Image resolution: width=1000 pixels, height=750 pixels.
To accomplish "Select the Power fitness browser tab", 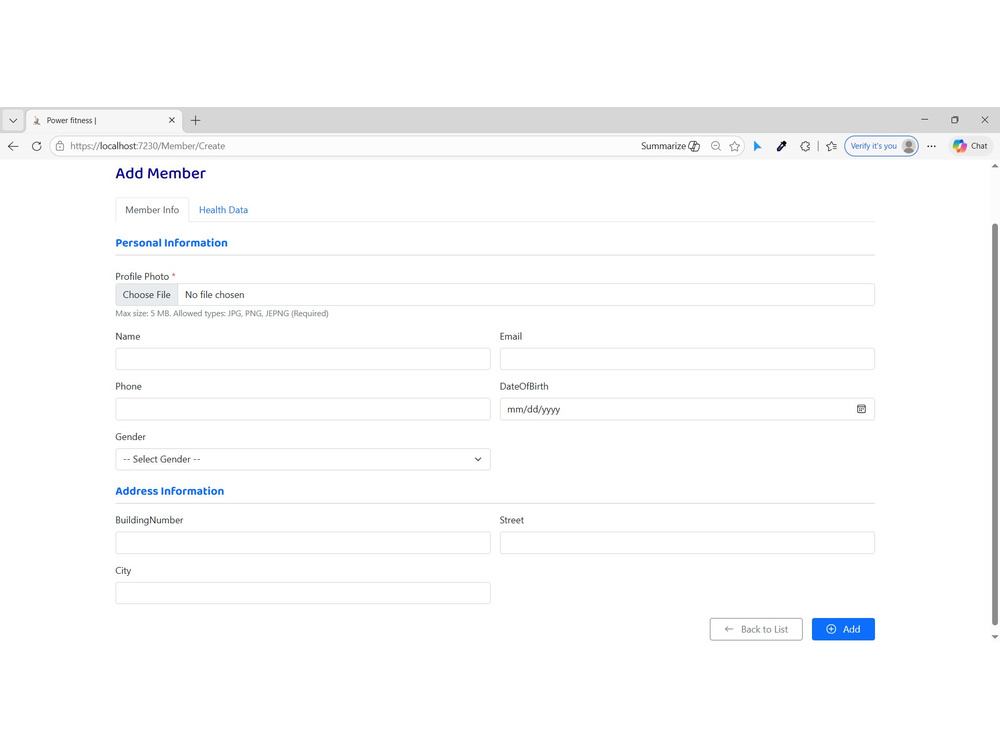I will pyautogui.click(x=104, y=120).
